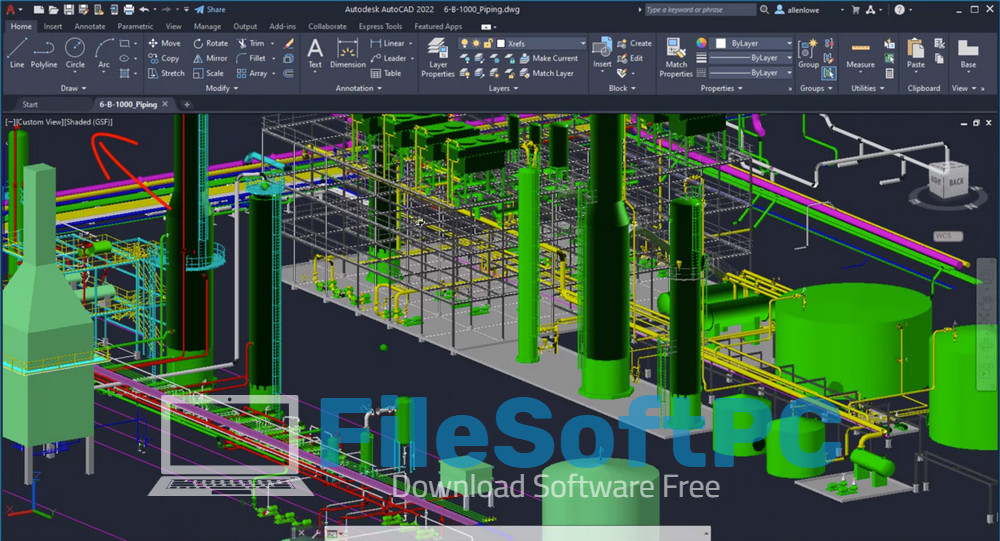Expand the Modify panel
This screenshot has height=541, width=1000.
coord(221,88)
